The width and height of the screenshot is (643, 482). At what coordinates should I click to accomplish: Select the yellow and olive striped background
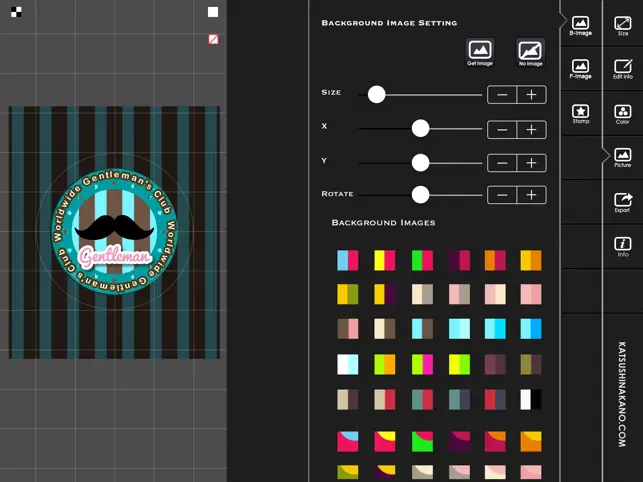tap(348, 294)
